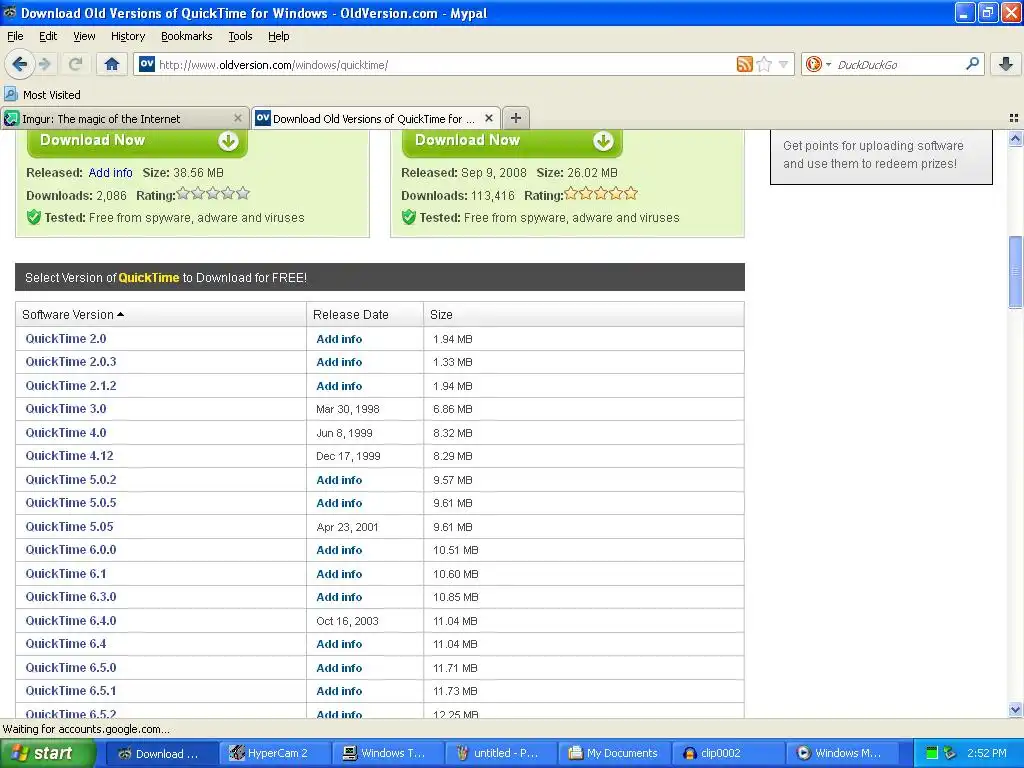
Task: Click the left green Download Now button
Action: [x=137, y=141]
